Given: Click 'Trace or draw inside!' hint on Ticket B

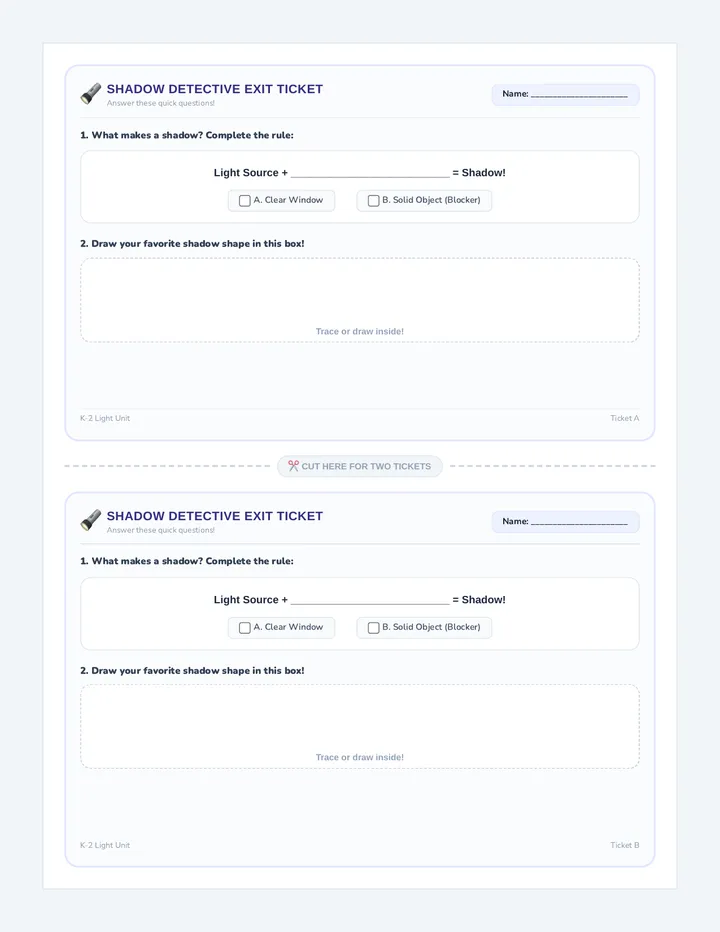Looking at the screenshot, I should tap(360, 757).
